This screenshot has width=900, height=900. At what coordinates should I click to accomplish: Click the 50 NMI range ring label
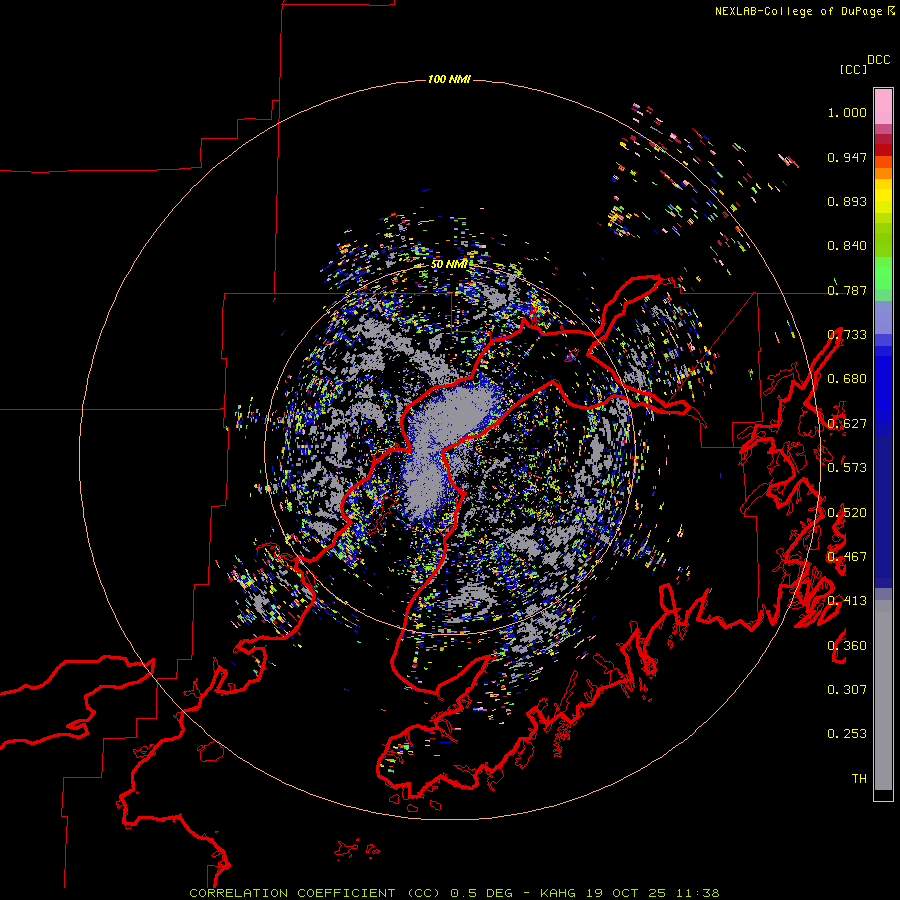(x=449, y=265)
